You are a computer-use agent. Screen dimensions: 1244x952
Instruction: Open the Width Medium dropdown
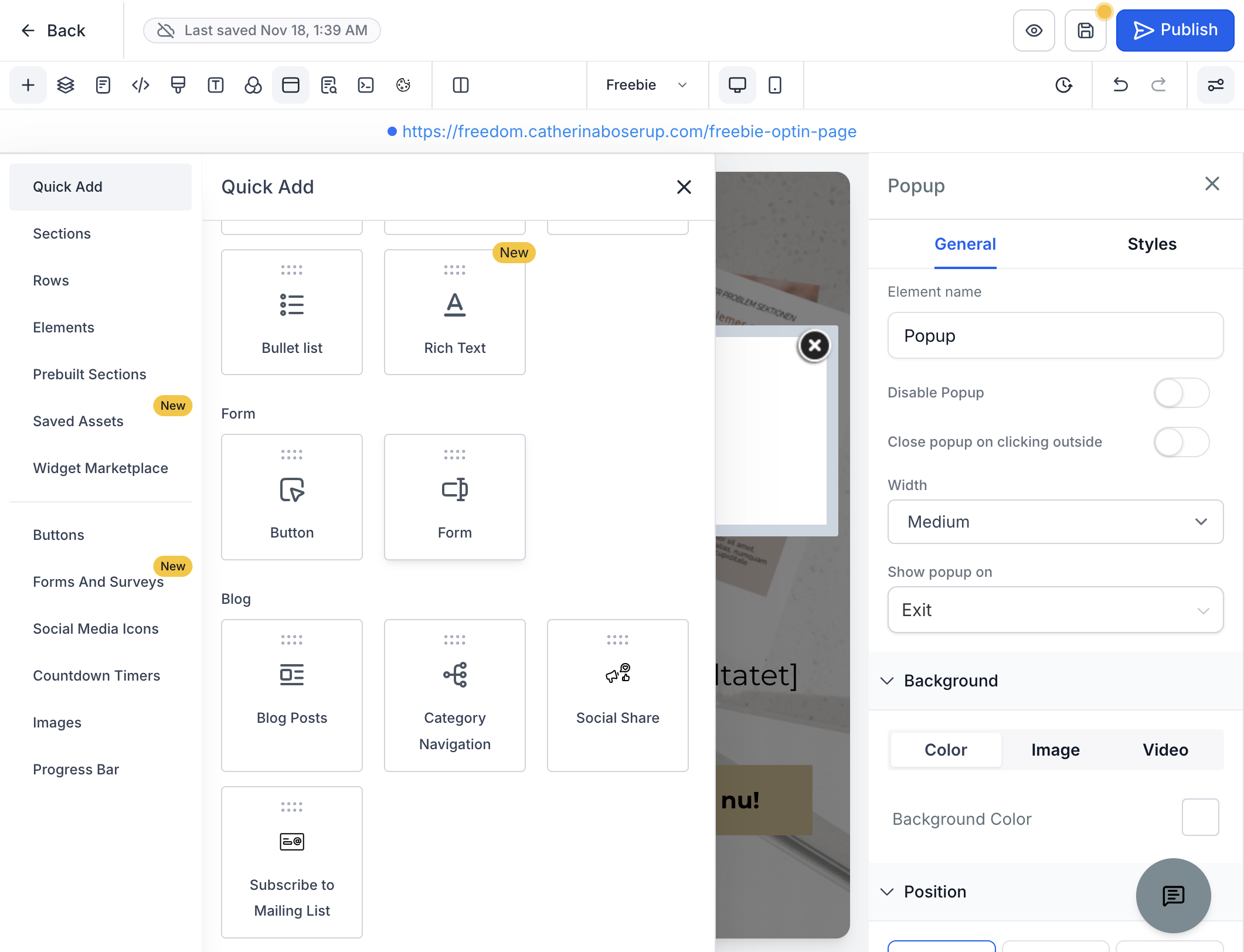(1055, 522)
